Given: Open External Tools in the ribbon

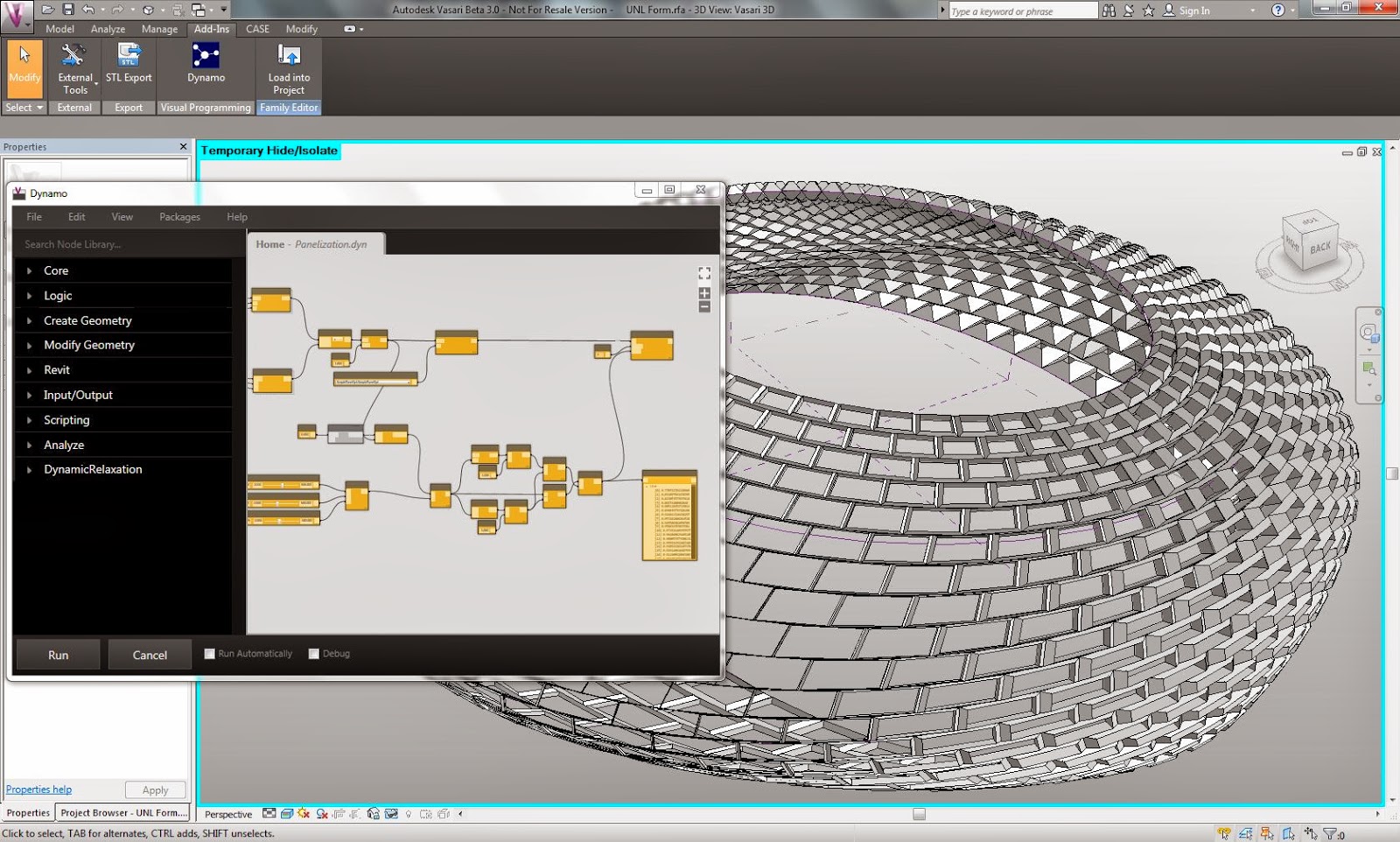Looking at the screenshot, I should pos(74,69).
